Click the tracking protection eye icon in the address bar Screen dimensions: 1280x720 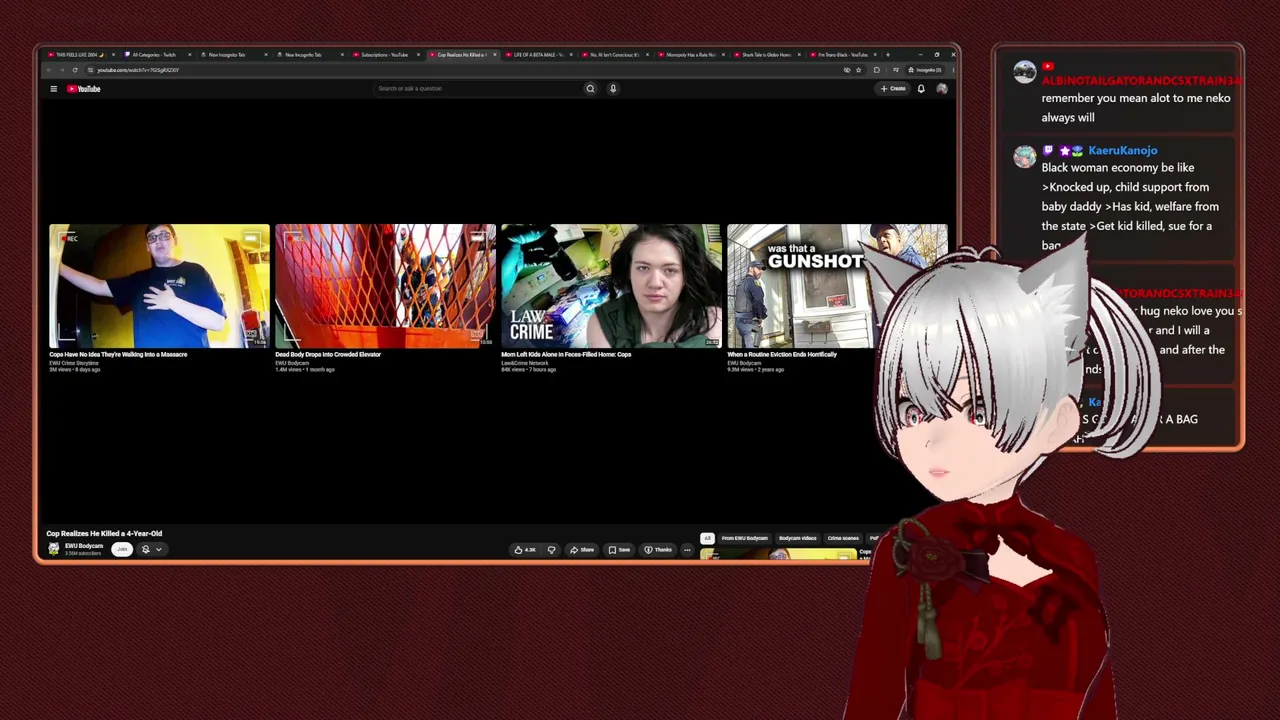(x=847, y=70)
